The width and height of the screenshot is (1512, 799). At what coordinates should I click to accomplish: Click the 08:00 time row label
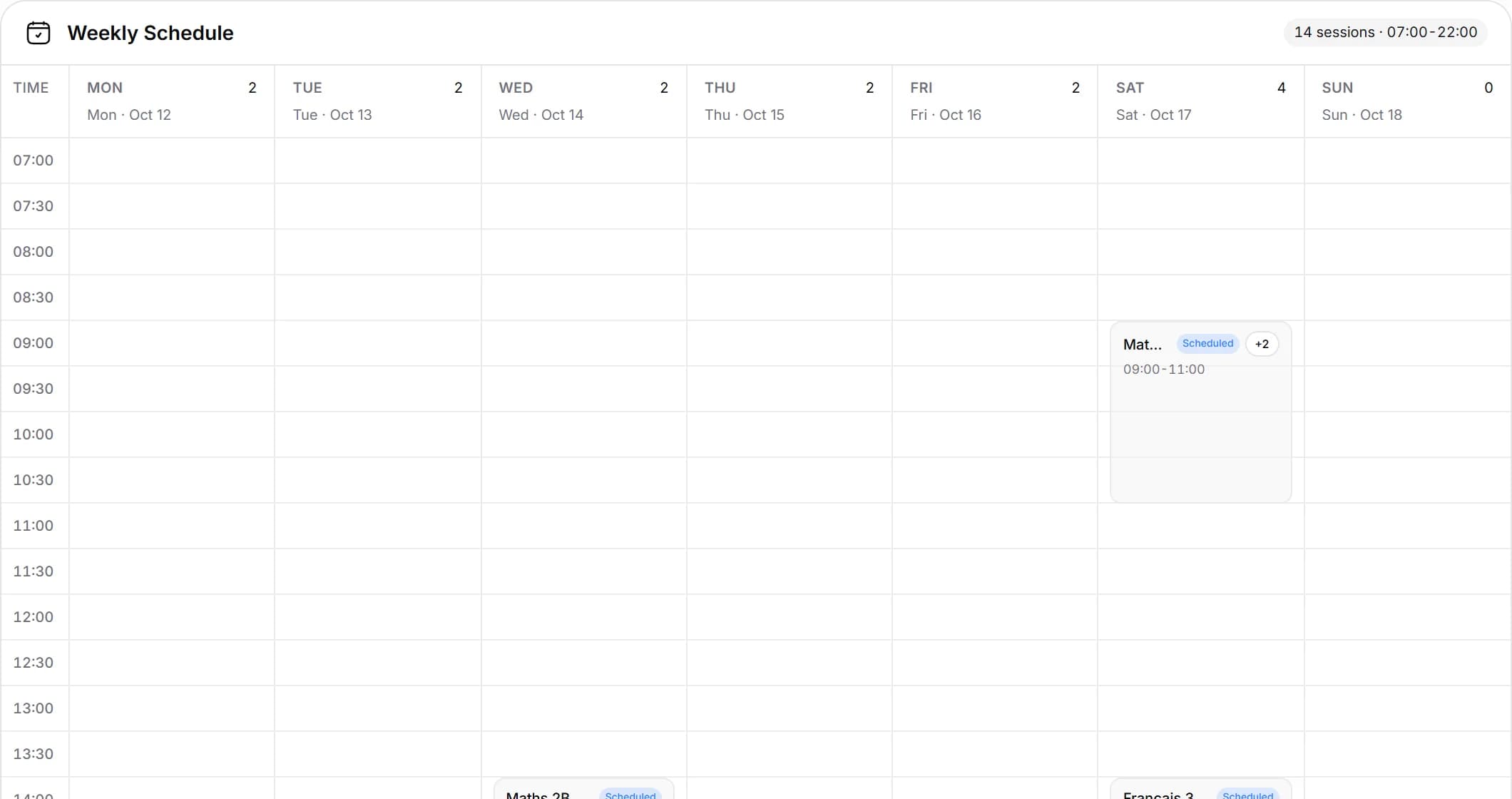33,252
